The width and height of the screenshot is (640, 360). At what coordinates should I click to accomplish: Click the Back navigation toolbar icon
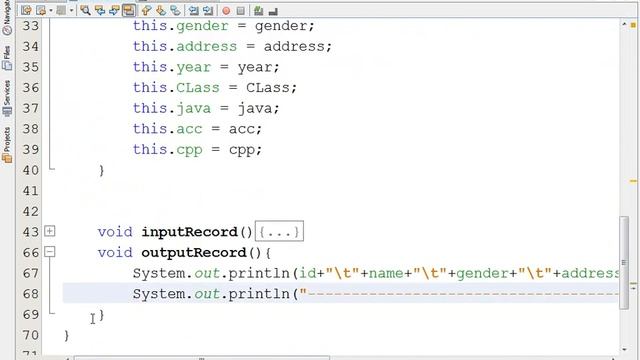(x=41, y=10)
